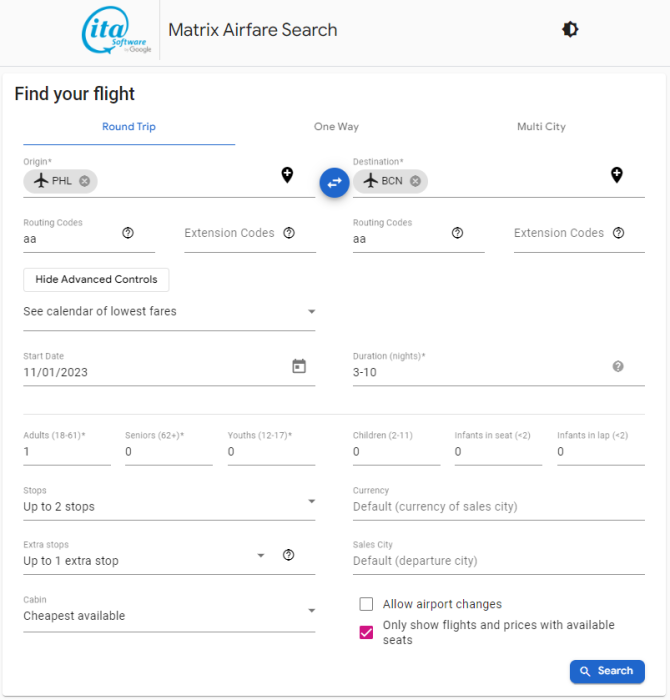Open nearby airports for Origin field
Viewport: 670px width, 700px height.
(x=287, y=175)
